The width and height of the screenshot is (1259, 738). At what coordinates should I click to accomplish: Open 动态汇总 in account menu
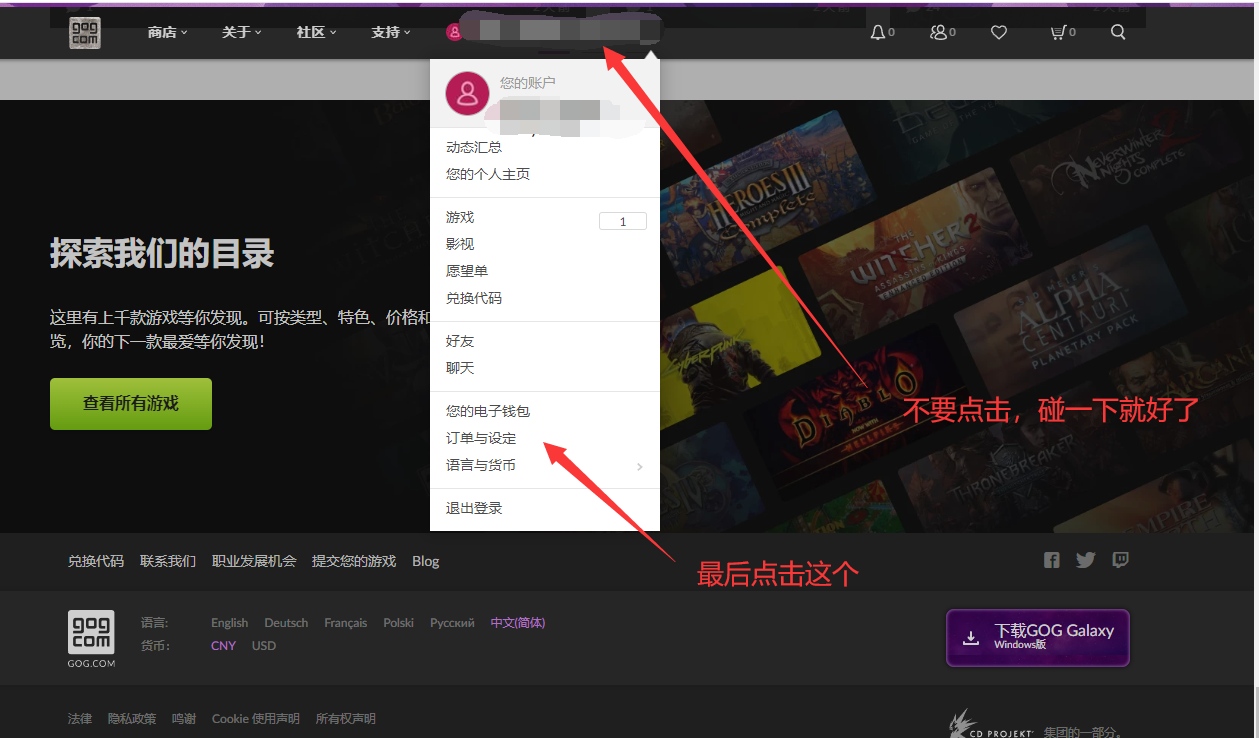pos(474,147)
